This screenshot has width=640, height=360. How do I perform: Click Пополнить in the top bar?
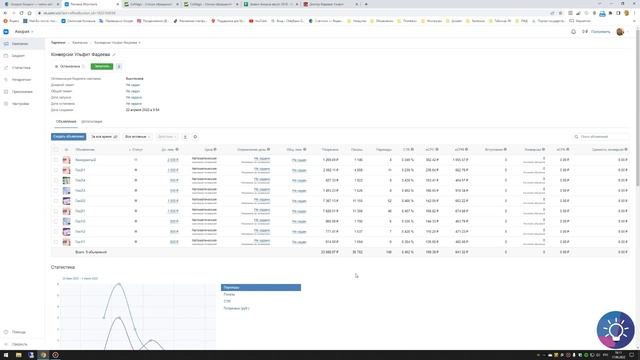600,31
